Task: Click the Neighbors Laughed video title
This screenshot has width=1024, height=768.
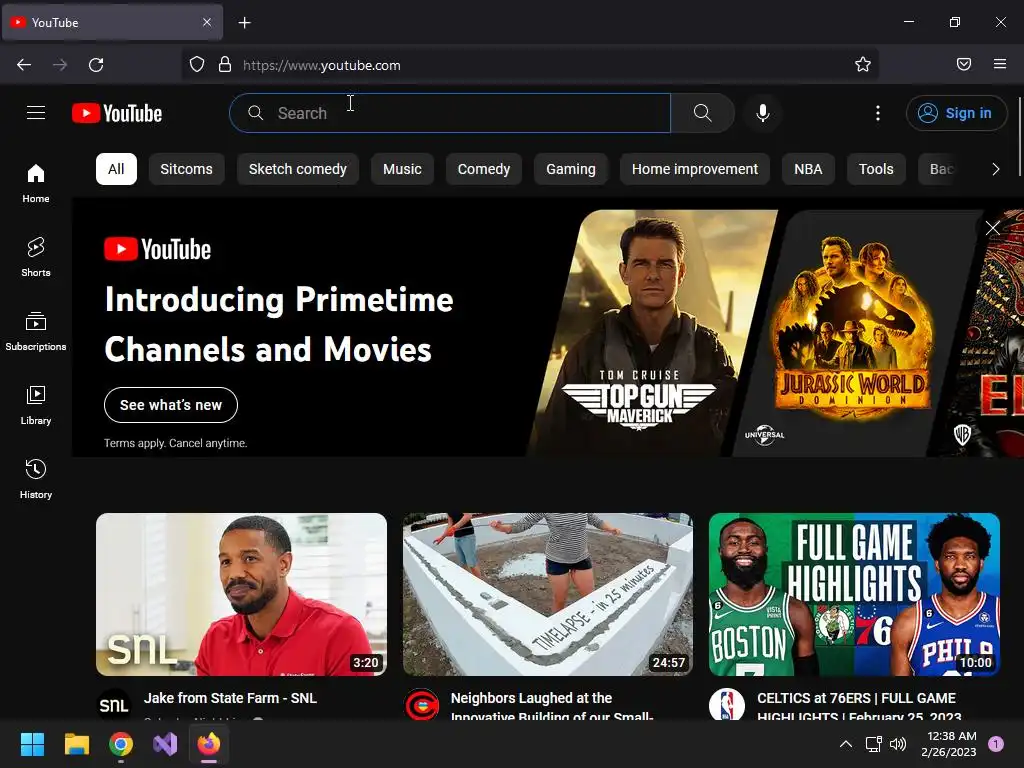Action: [552, 707]
